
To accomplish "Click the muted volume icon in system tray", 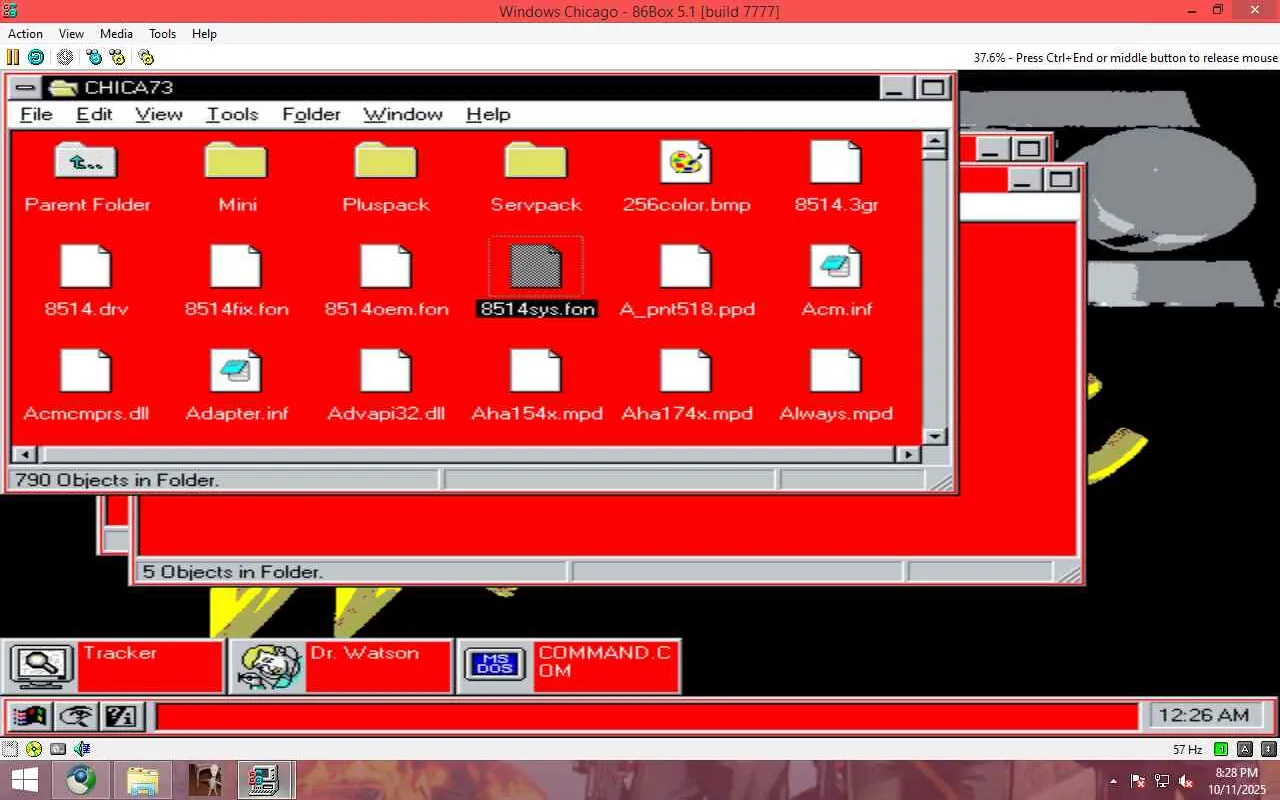I will pyautogui.click(x=1186, y=780).
